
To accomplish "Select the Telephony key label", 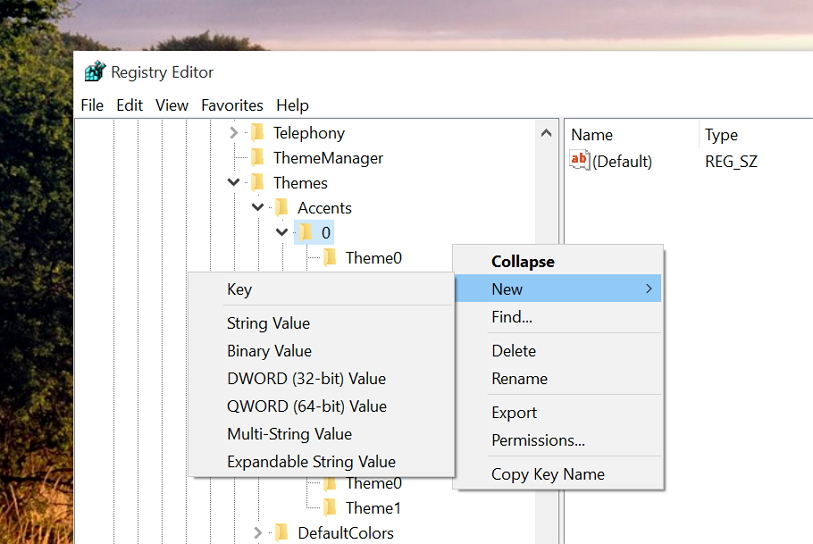I will [x=309, y=133].
